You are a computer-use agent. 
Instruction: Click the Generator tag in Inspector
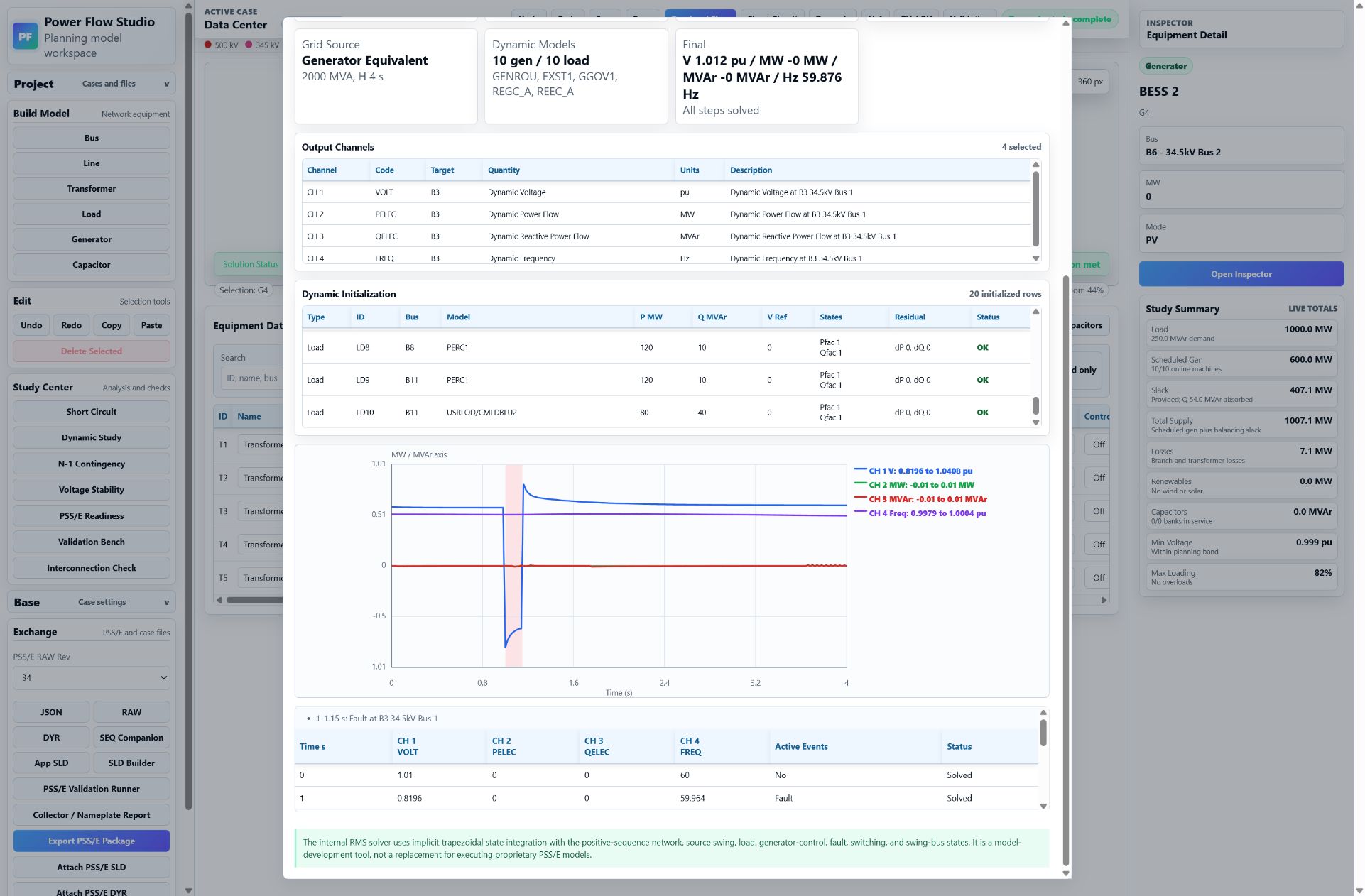point(1165,66)
